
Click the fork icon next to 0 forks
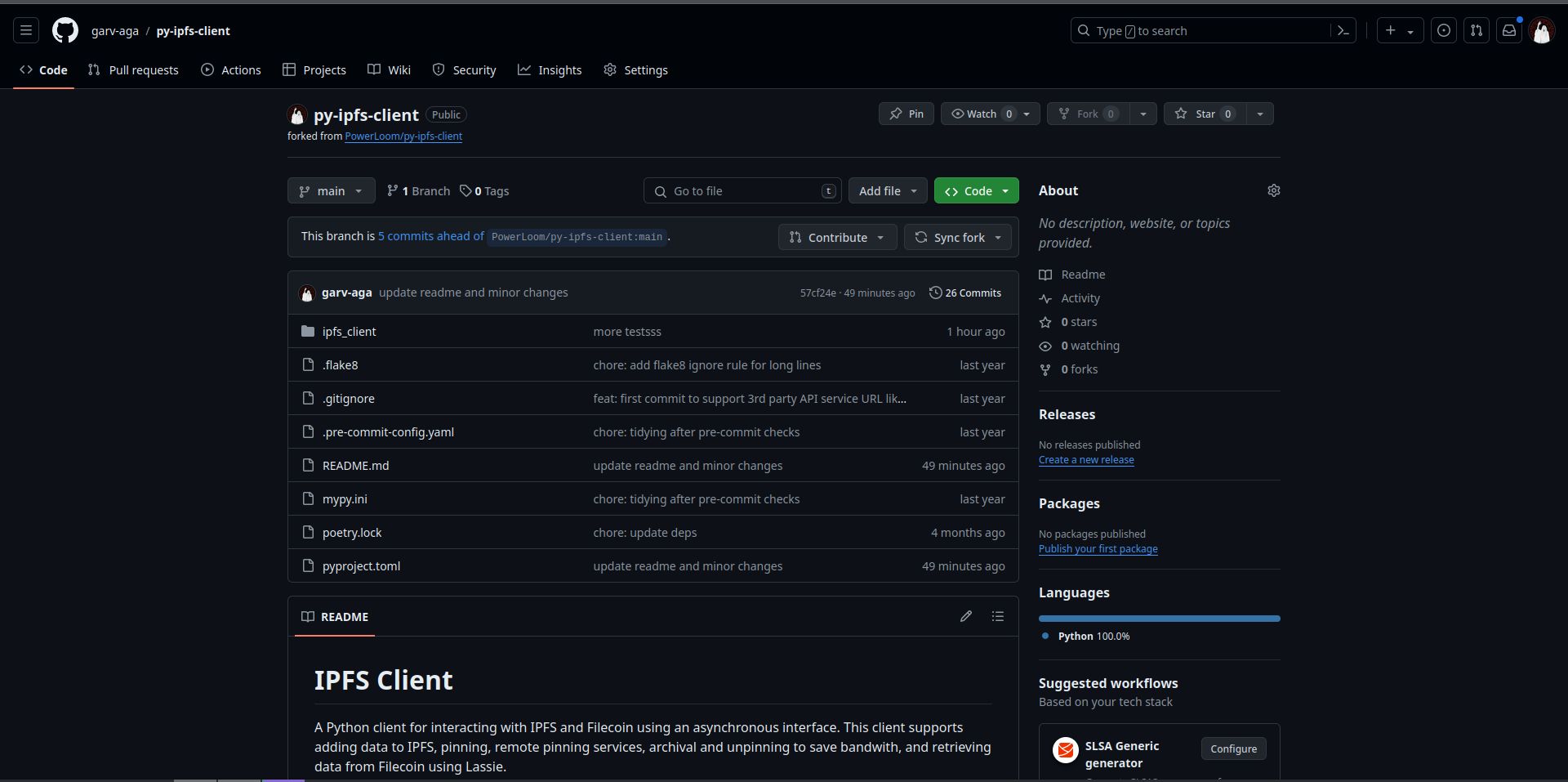[1045, 369]
